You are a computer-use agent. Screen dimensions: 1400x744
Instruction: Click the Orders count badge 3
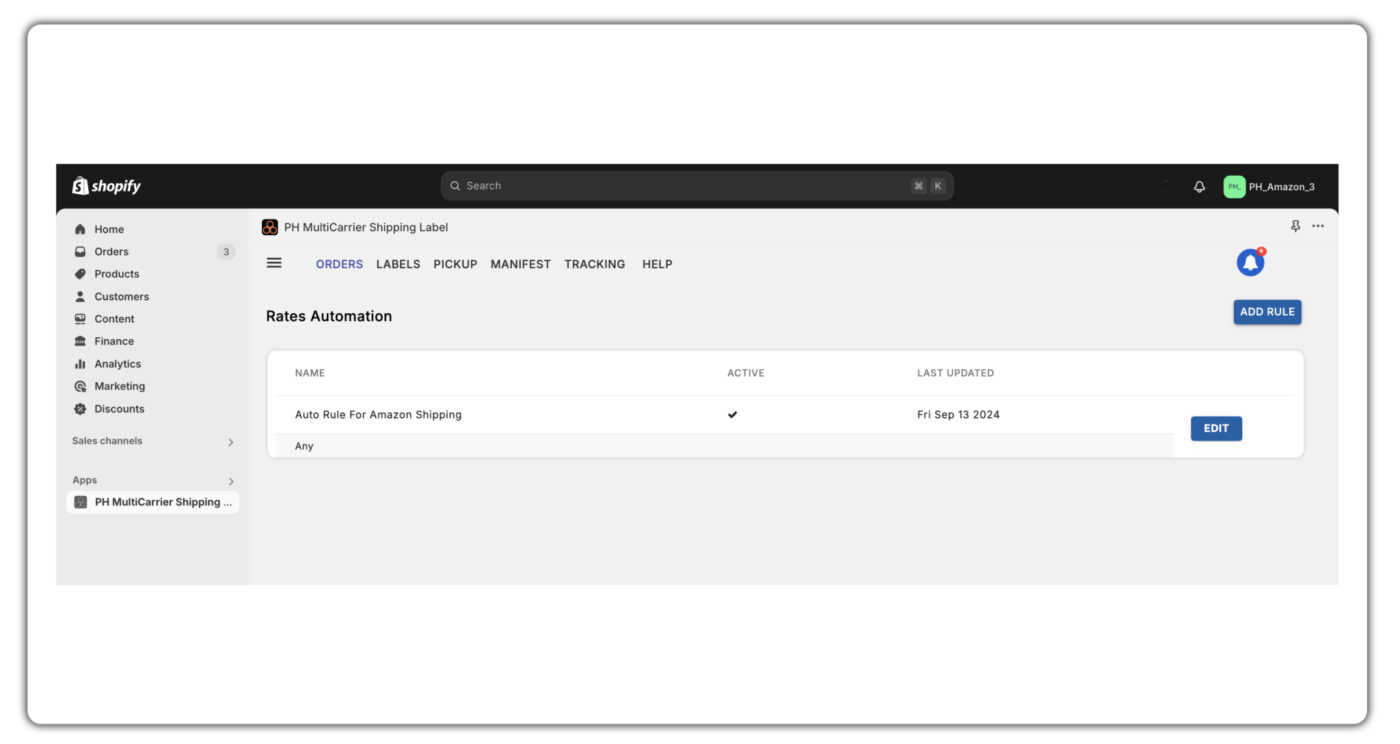click(226, 252)
